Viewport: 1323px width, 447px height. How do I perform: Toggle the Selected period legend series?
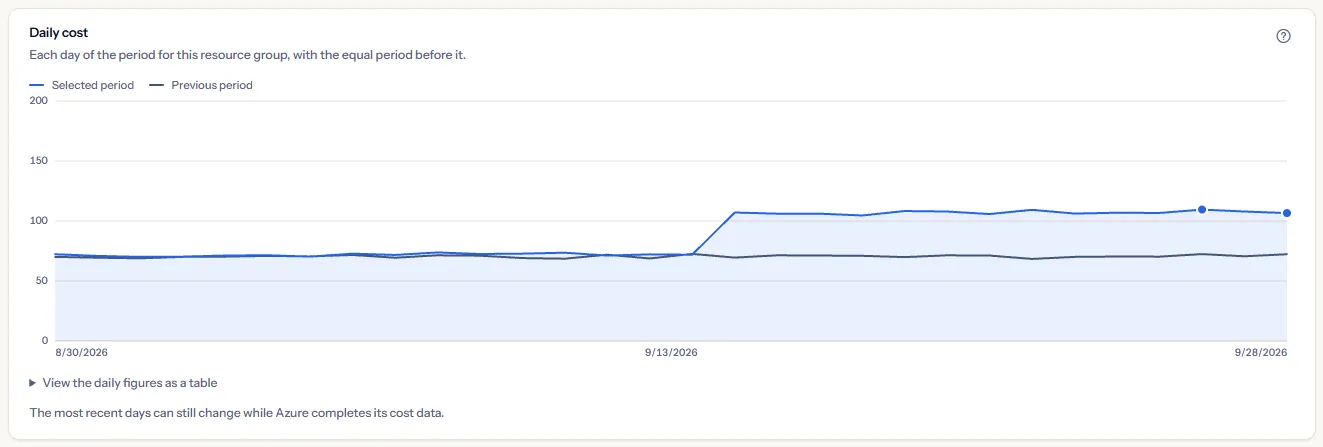point(82,85)
